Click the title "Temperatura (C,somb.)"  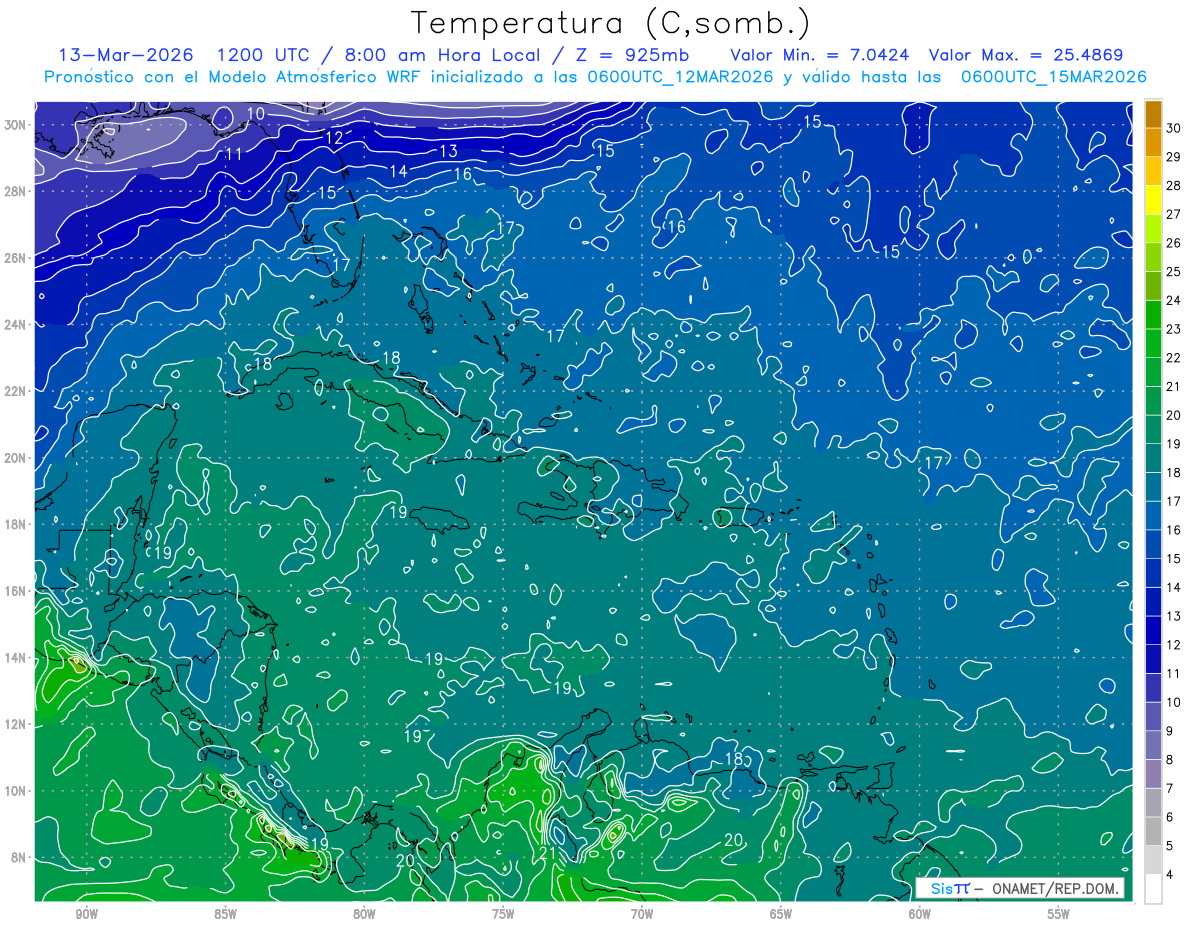click(x=610, y=24)
